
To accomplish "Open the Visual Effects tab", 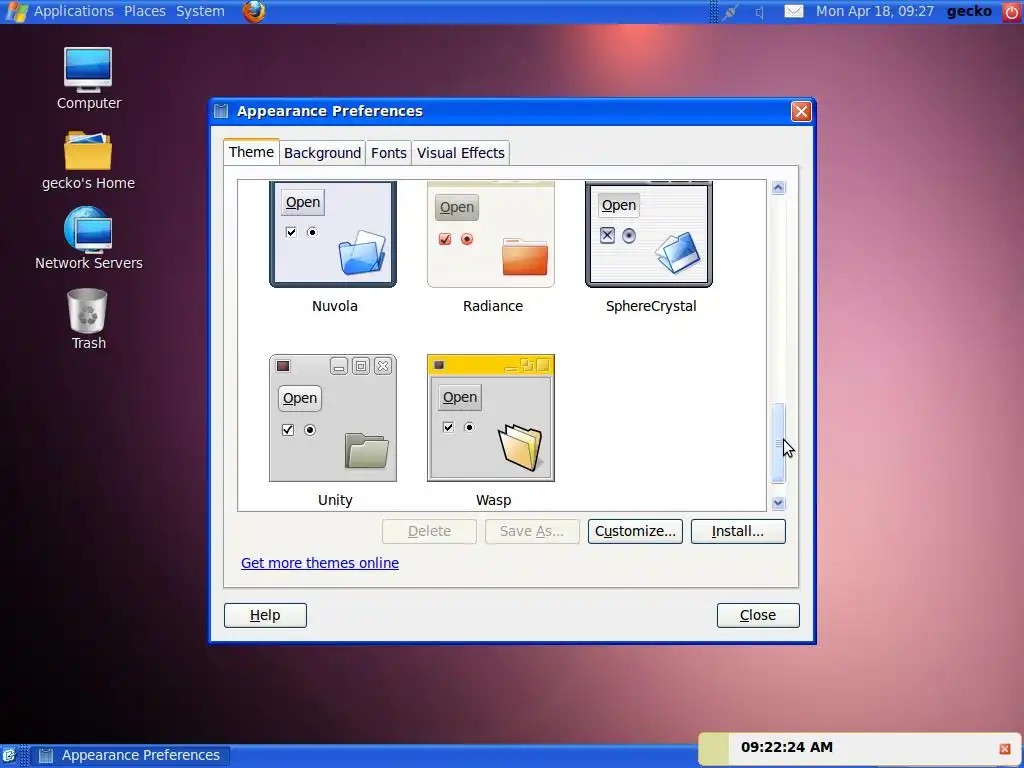I will click(x=461, y=153).
